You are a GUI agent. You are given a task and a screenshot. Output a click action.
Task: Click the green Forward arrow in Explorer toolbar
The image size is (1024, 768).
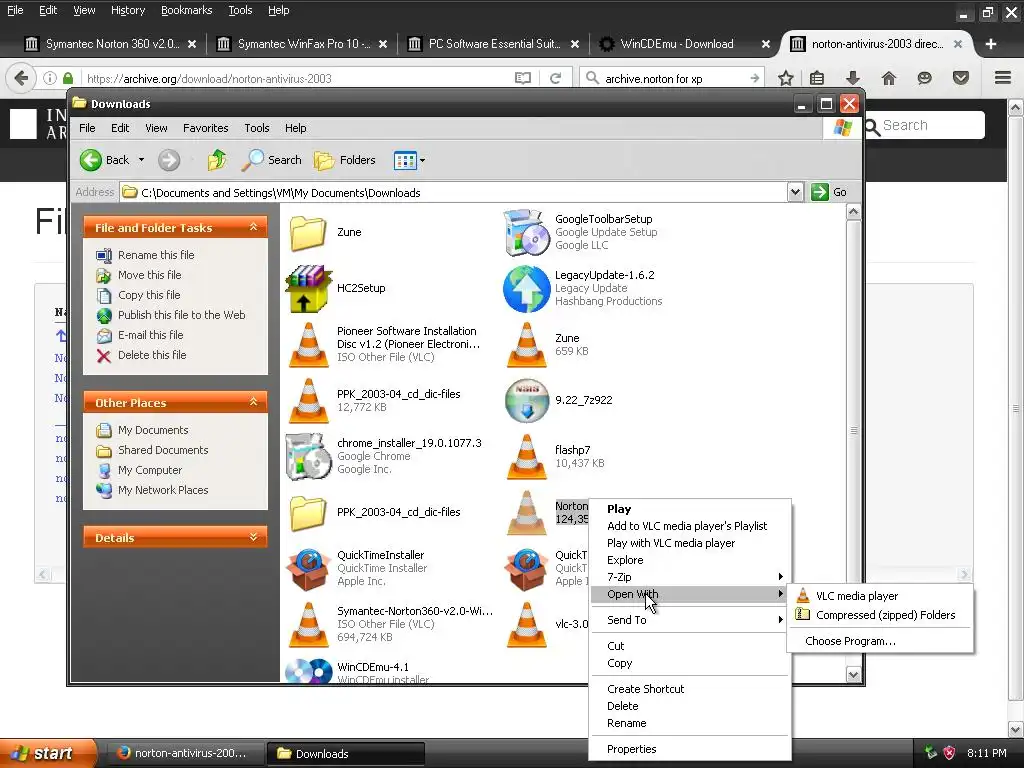pyautogui.click(x=168, y=160)
